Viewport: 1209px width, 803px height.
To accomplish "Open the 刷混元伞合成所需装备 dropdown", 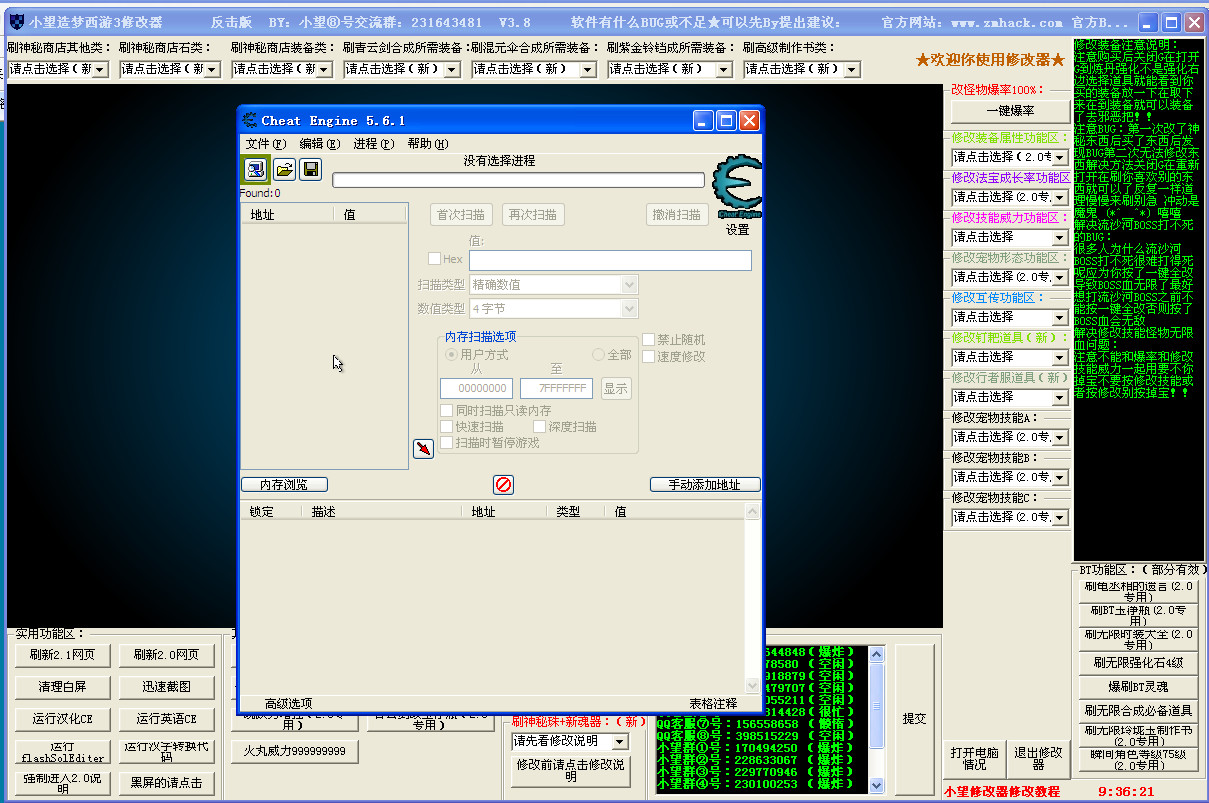I will (534, 69).
